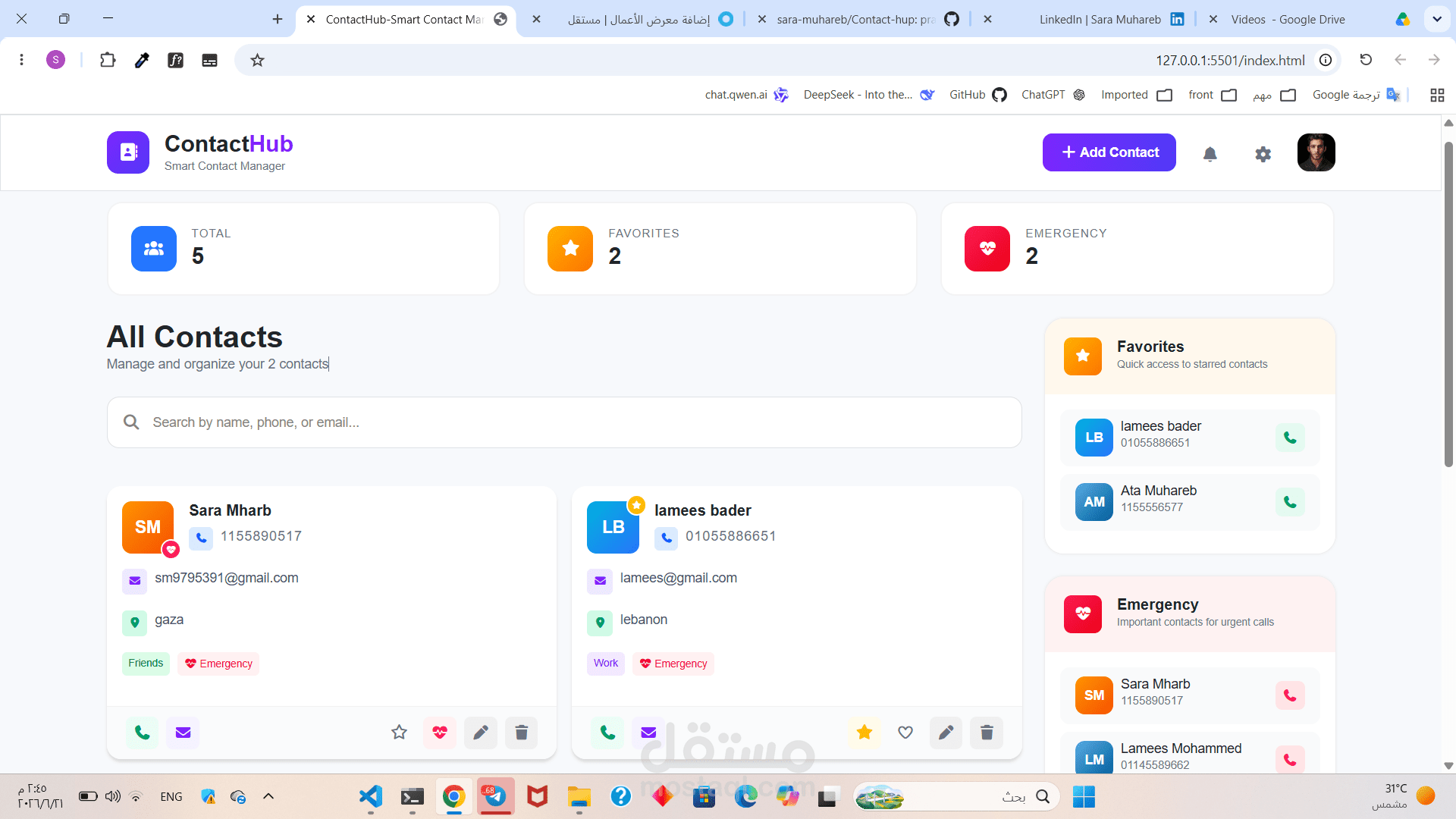
Task: Call Sara Mharb from card footer
Action: tap(142, 733)
